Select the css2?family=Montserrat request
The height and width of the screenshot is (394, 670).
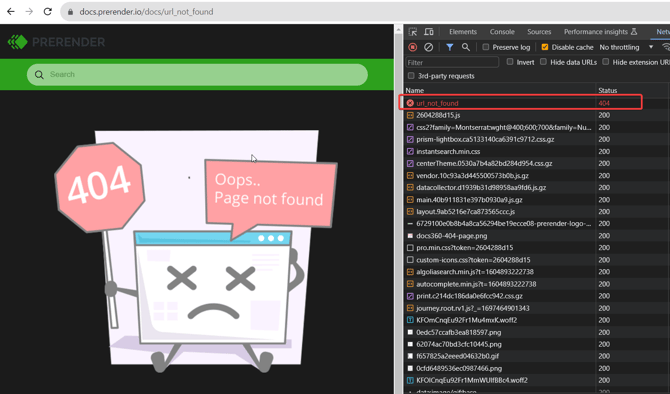504,127
